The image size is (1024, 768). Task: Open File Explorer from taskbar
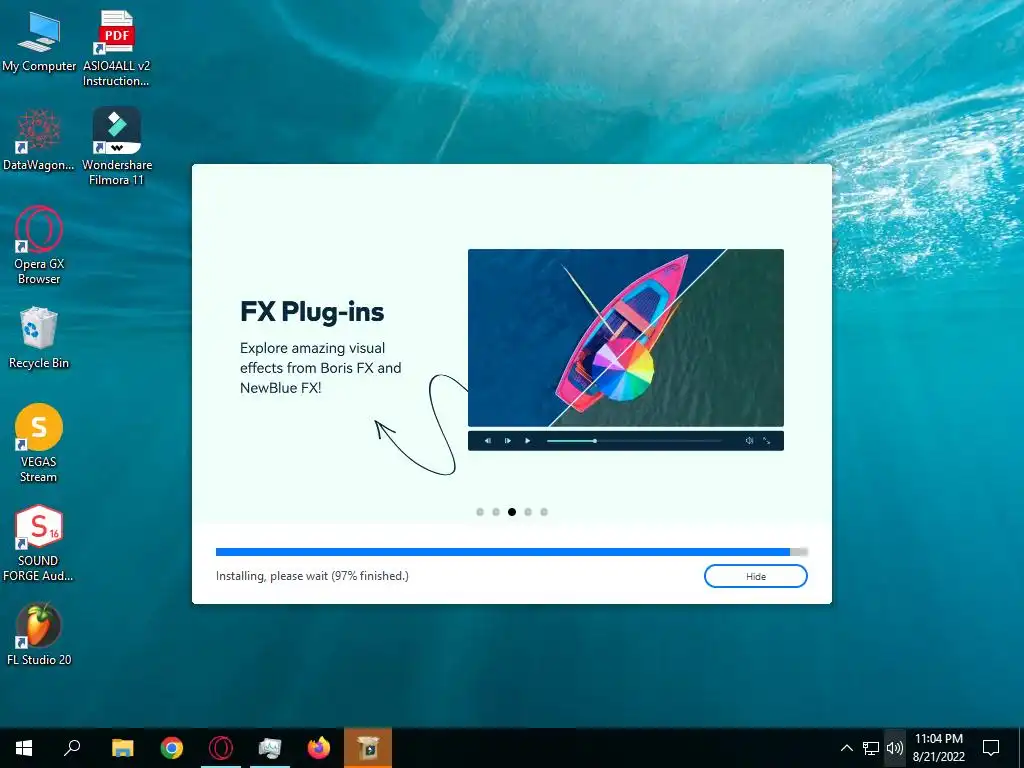coord(122,748)
